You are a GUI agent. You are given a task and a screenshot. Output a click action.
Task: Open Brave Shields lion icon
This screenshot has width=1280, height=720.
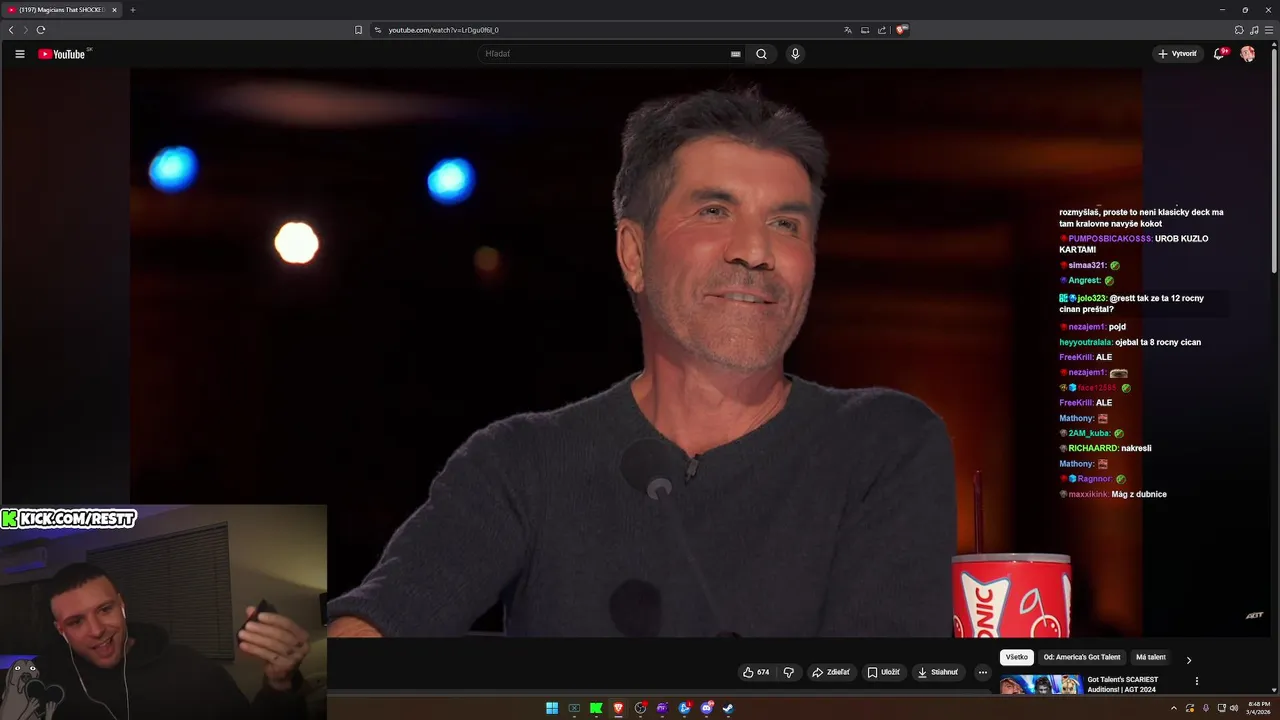pyautogui.click(x=901, y=30)
